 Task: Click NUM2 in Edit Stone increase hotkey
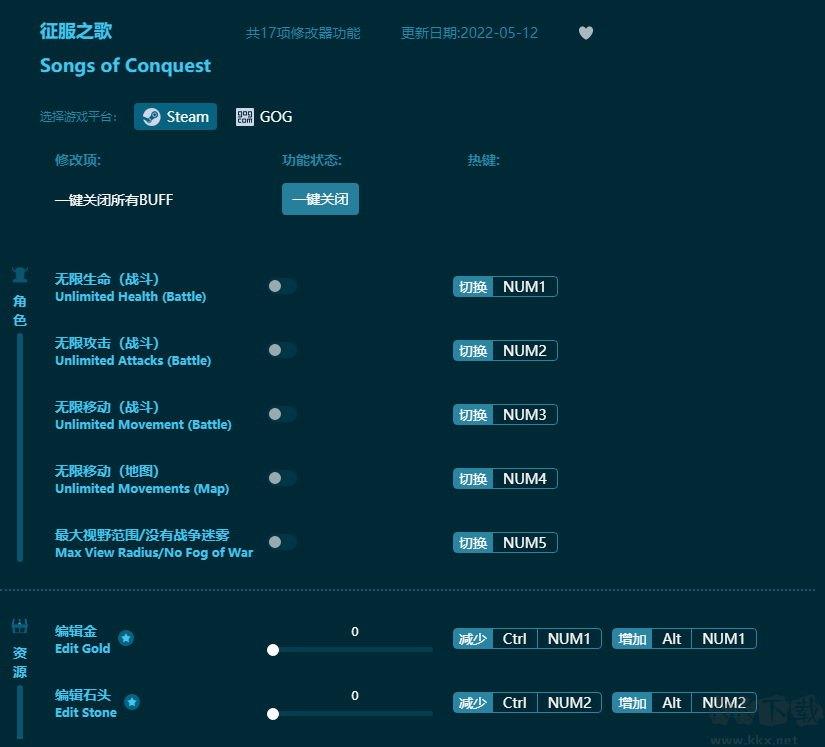(x=723, y=703)
